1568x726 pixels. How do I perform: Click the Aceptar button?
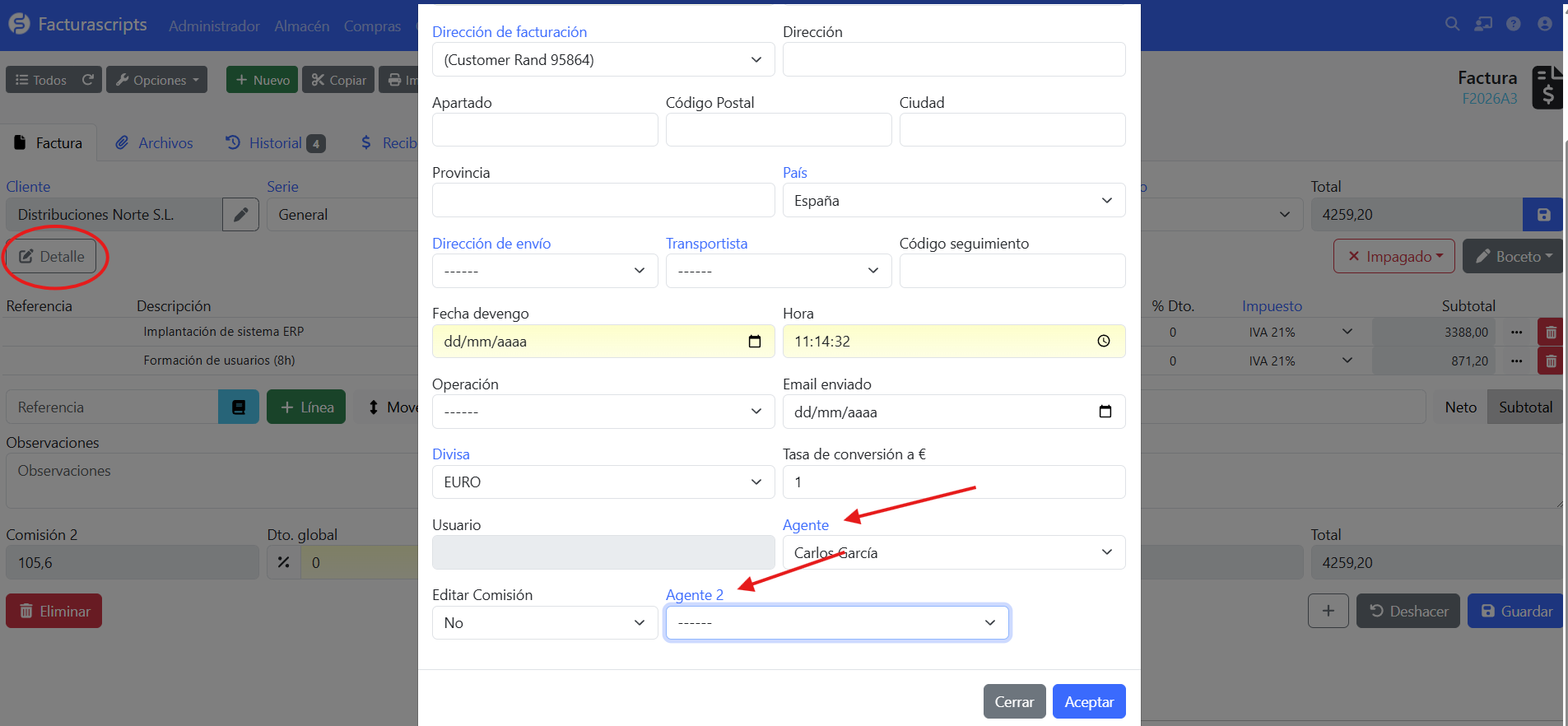pos(1089,701)
